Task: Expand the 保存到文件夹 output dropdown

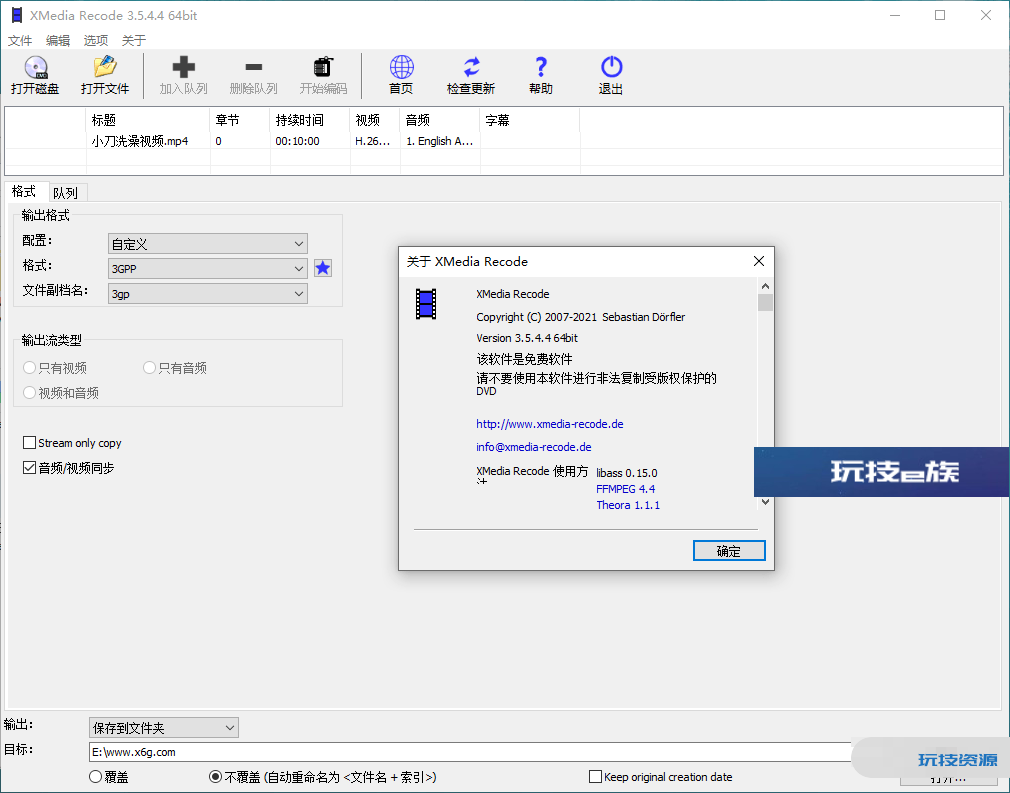Action: coord(164,728)
